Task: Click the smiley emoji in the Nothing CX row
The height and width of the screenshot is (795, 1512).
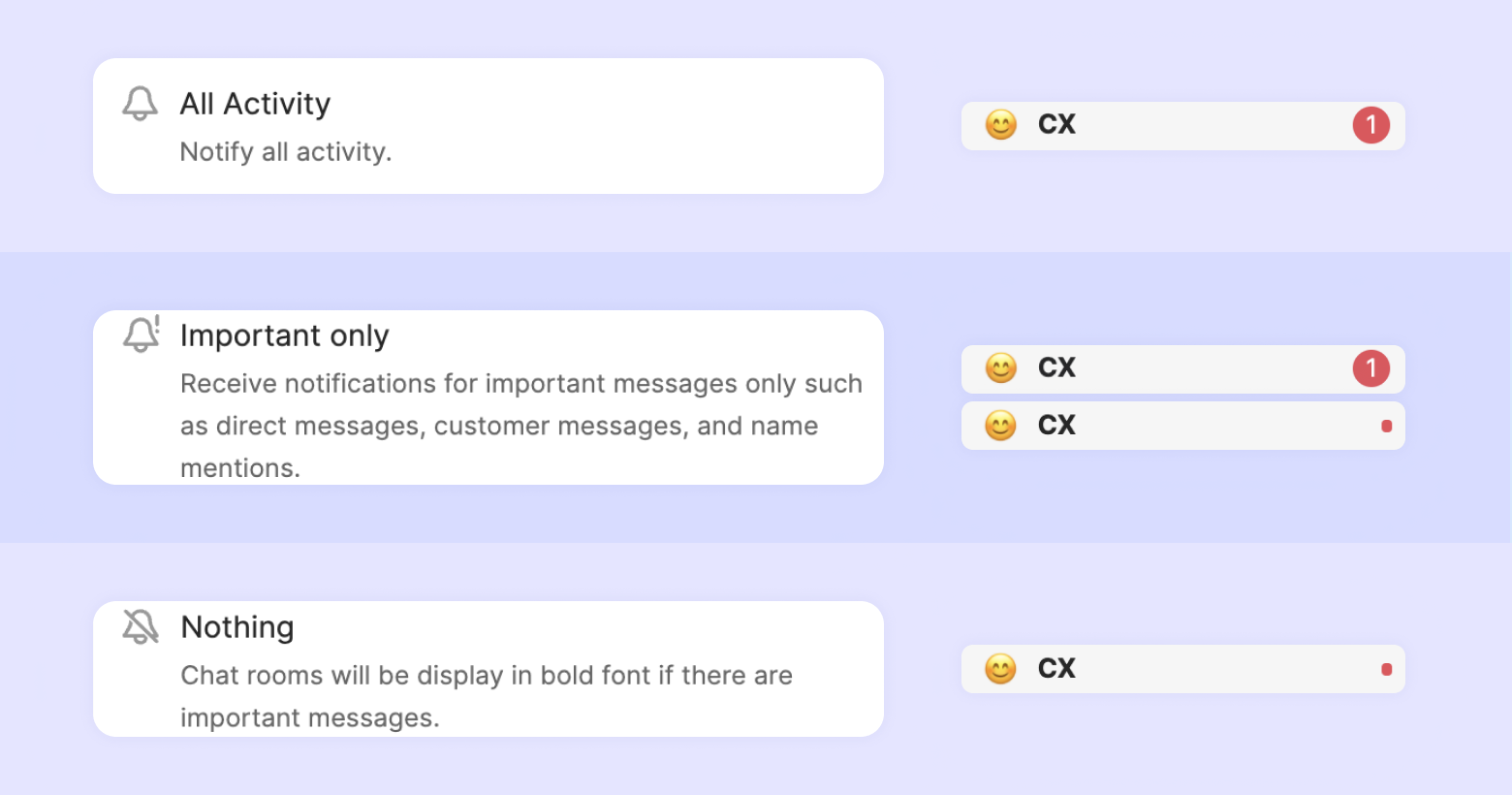Action: click(x=1000, y=669)
